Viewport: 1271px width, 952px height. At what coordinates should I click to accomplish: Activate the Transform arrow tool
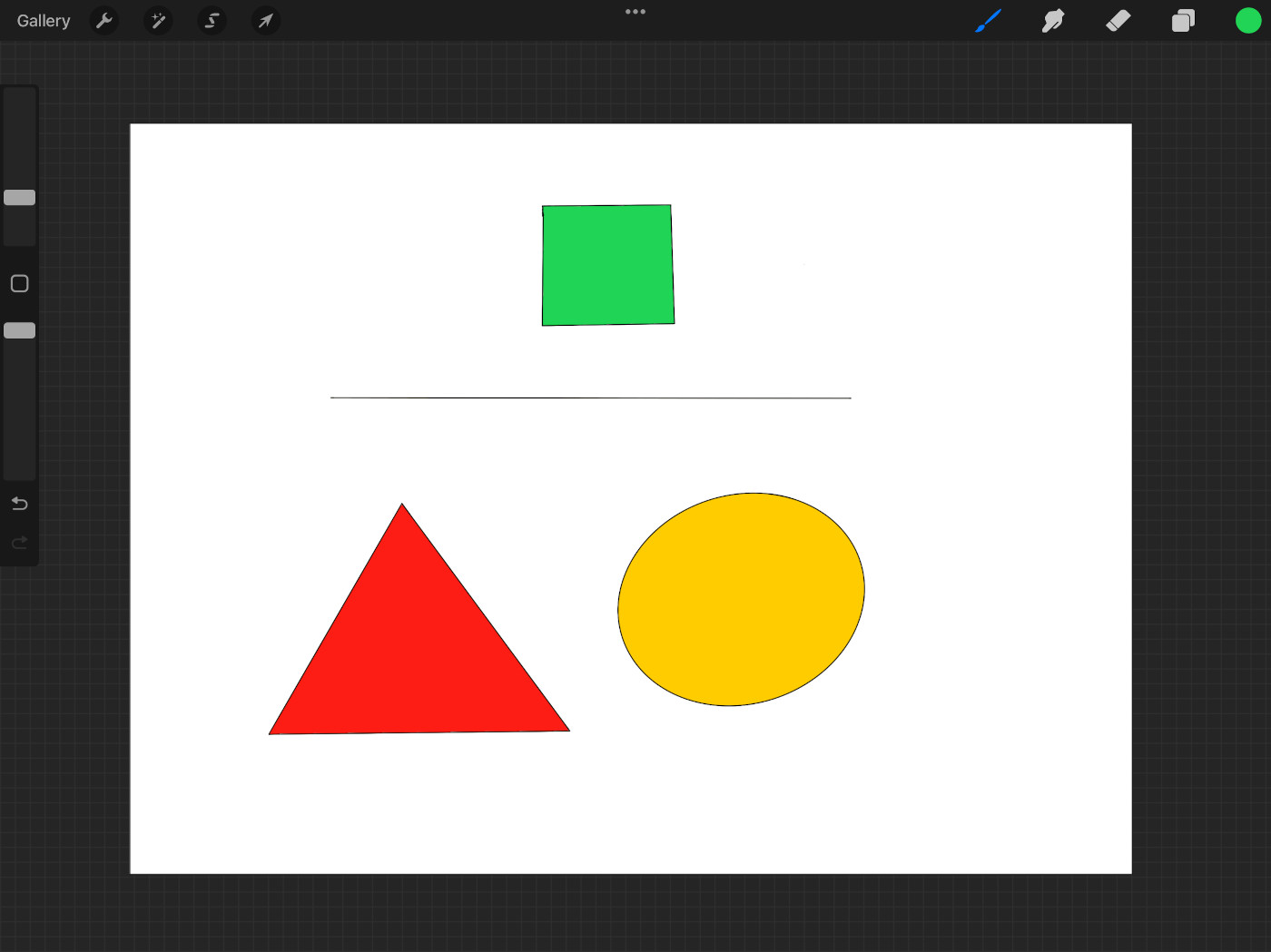pyautogui.click(x=265, y=21)
